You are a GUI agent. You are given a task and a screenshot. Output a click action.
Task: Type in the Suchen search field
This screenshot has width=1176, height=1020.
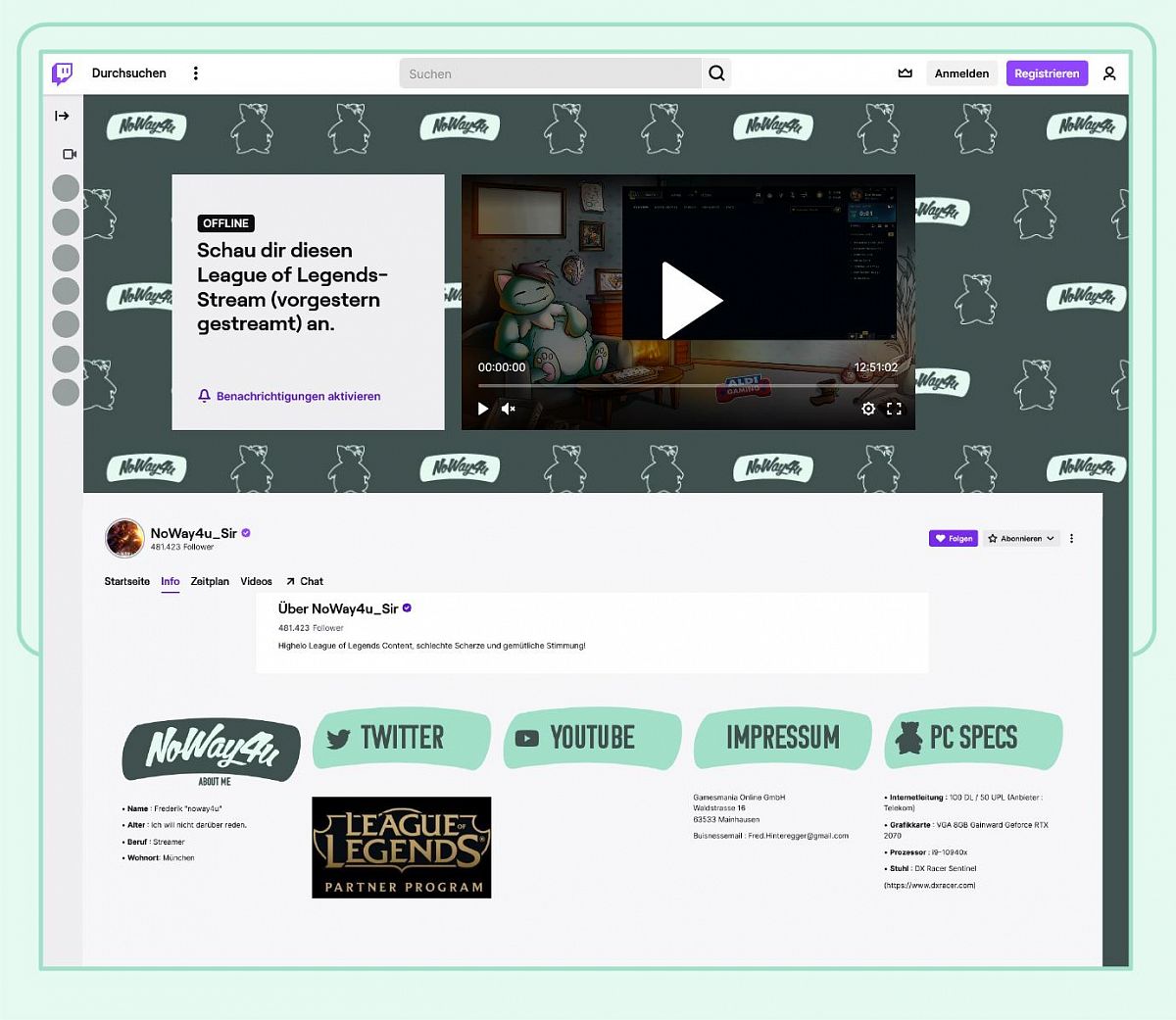click(550, 73)
